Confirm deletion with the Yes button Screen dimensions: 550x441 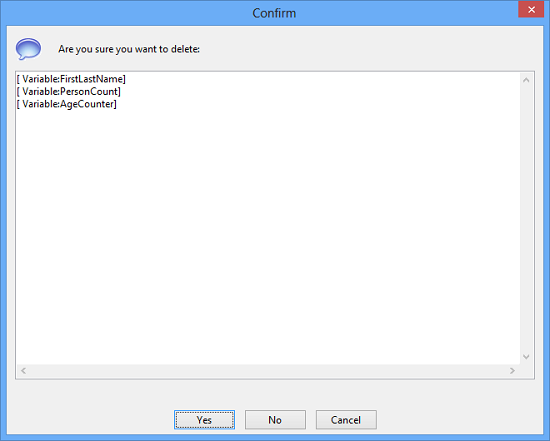[x=204, y=420]
